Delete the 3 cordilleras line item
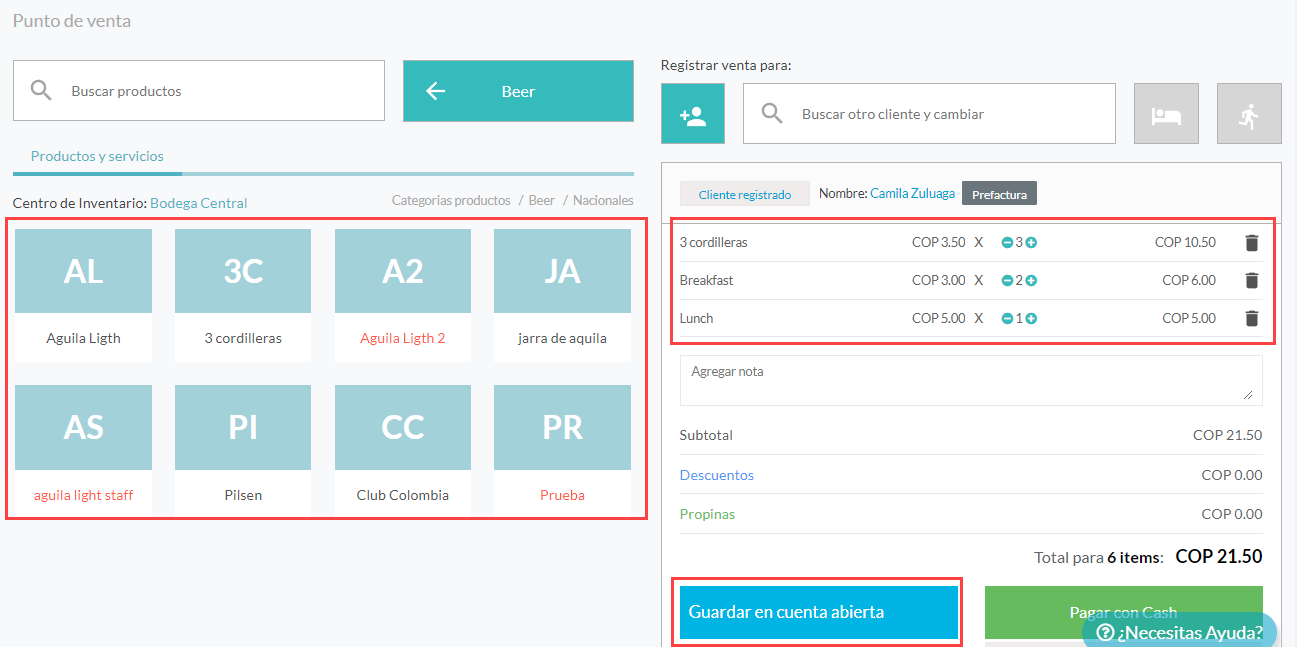Screen dimensions: 1297x647 tap(1251, 243)
